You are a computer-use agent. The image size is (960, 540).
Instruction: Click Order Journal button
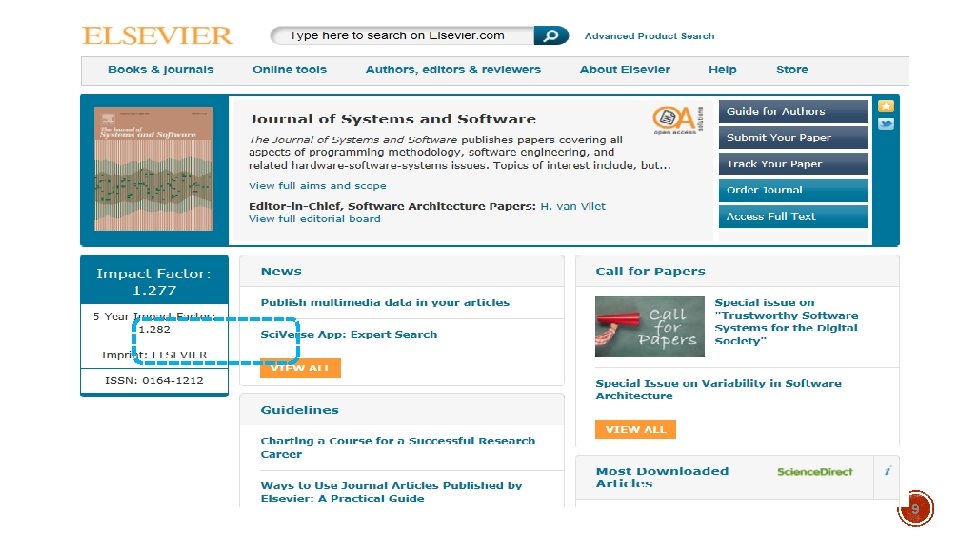pyautogui.click(x=793, y=190)
